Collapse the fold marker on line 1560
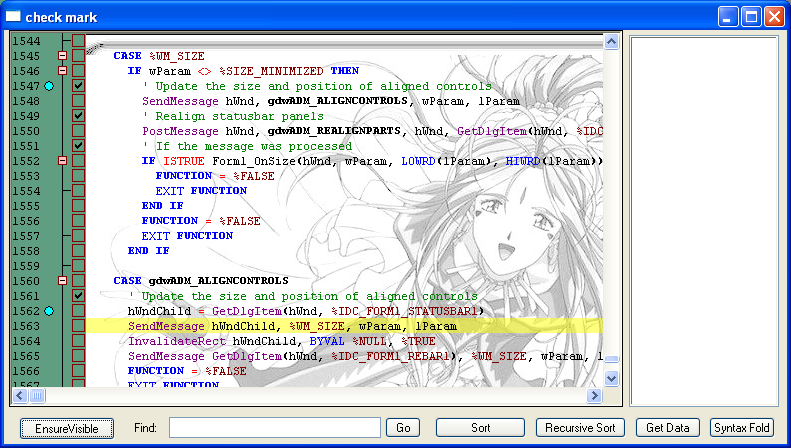 coord(63,281)
